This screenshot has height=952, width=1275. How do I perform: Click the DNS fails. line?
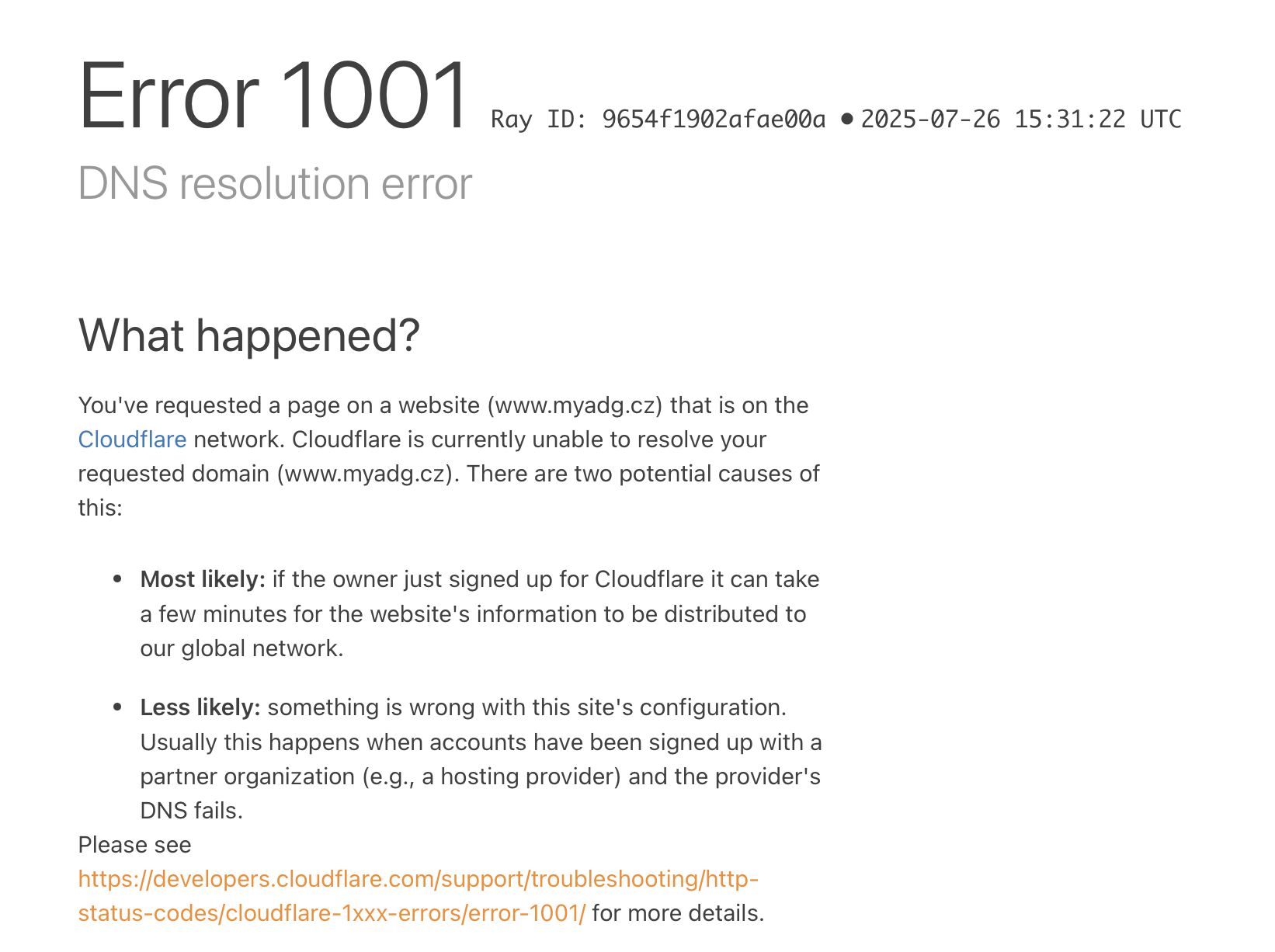click(192, 811)
